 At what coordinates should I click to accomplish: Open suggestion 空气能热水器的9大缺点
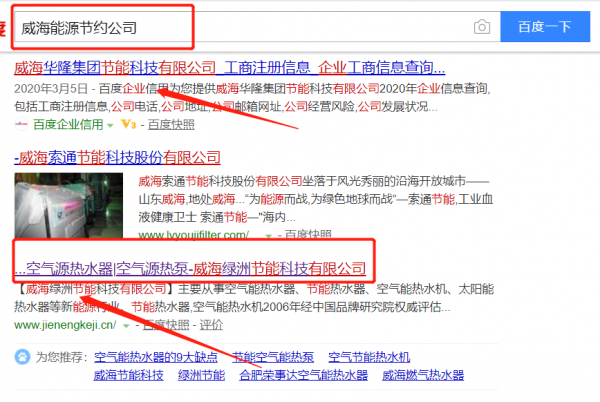tap(153, 357)
